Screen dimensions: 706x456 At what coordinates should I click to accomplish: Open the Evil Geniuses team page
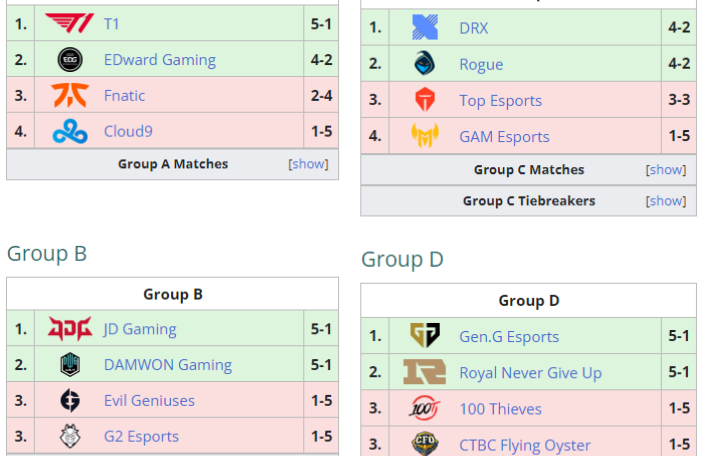pos(149,401)
